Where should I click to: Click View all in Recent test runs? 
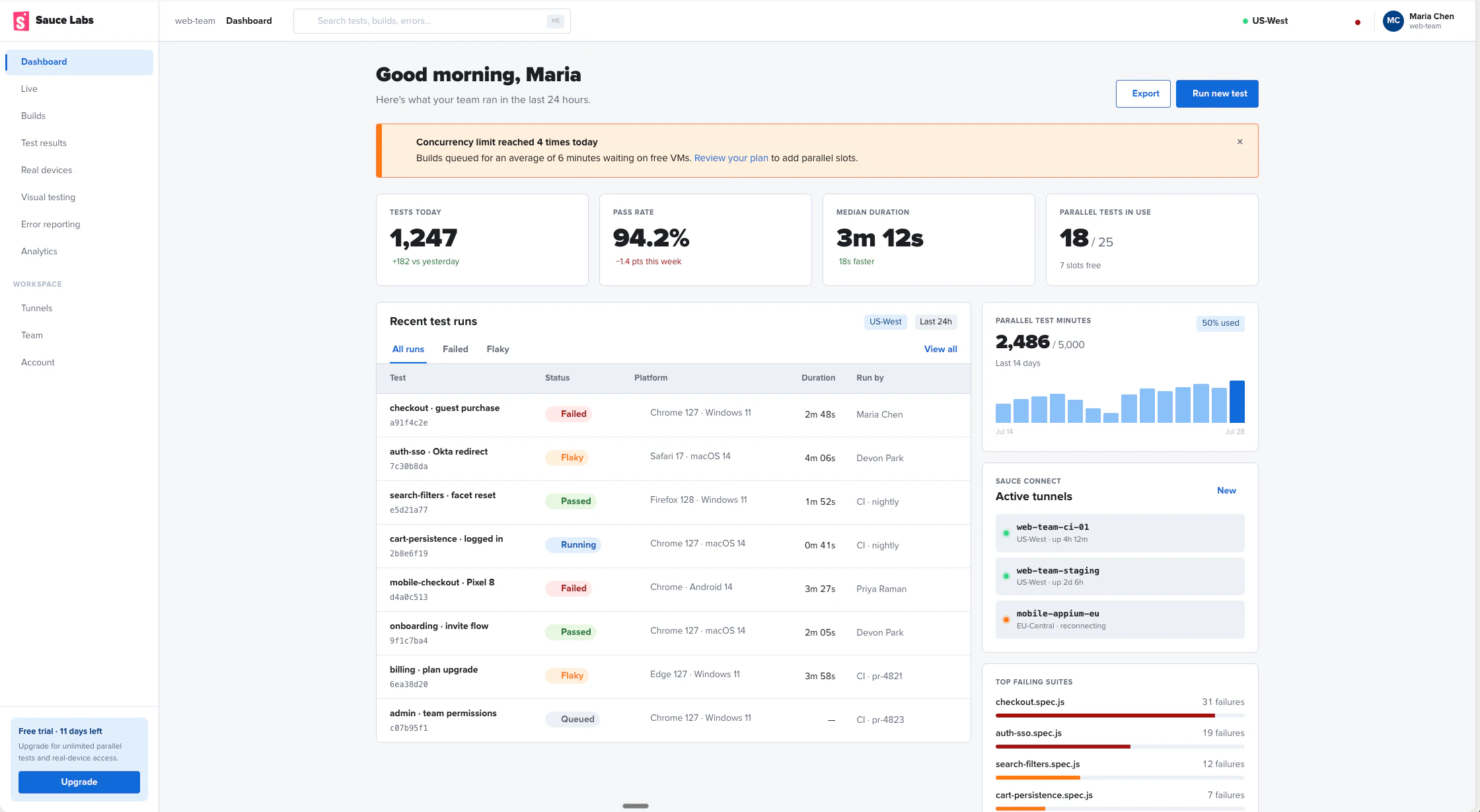940,350
